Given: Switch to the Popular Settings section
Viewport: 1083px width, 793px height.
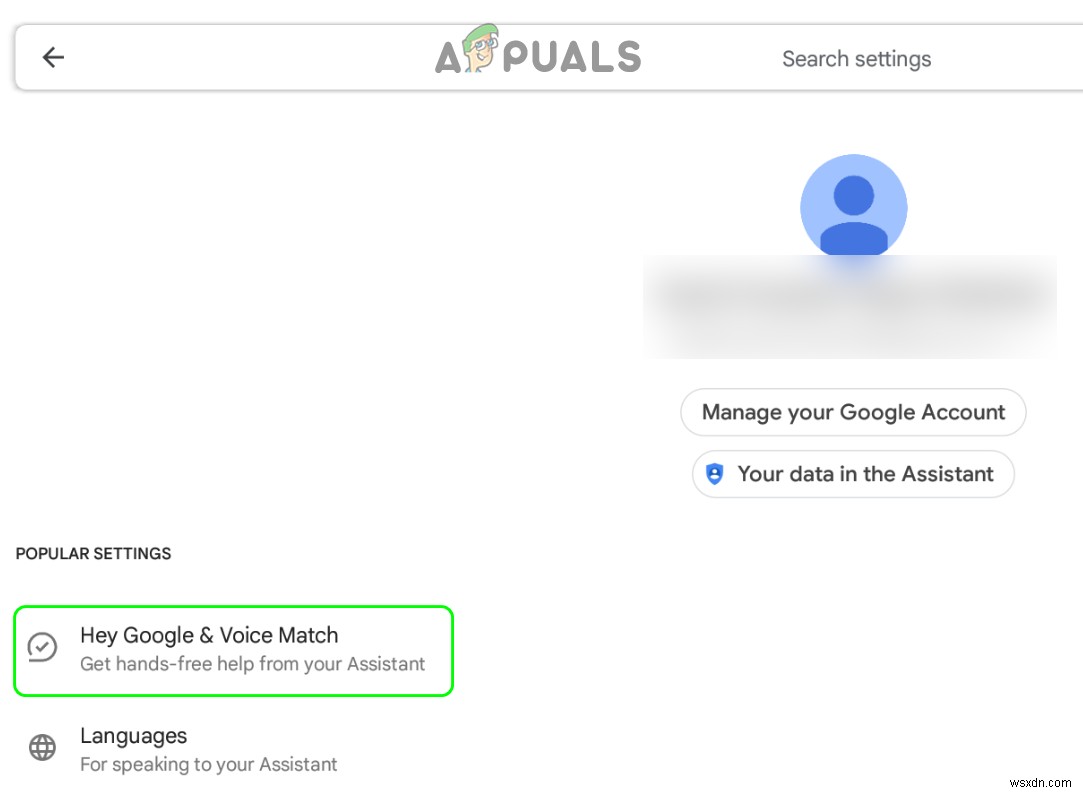Looking at the screenshot, I should 93,553.
